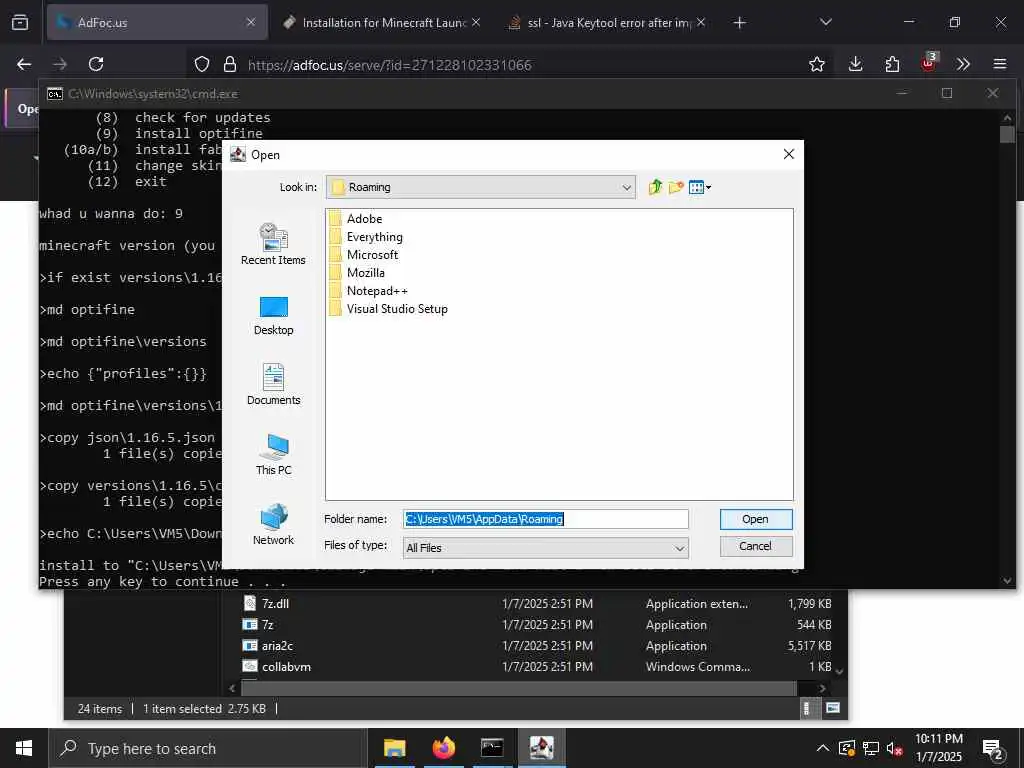Close the AdFoc.us tab
This screenshot has height=768, width=1024.
pyautogui.click(x=250, y=22)
